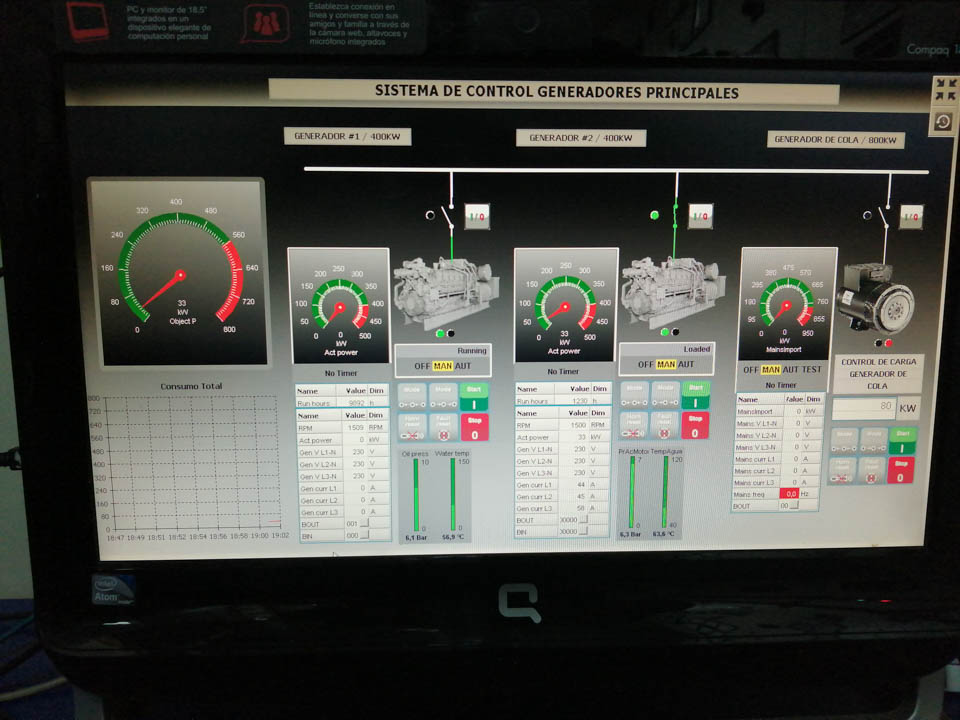Click the KW load setpoint field showing 80
Image resolution: width=960 pixels, height=720 pixels.
(864, 407)
